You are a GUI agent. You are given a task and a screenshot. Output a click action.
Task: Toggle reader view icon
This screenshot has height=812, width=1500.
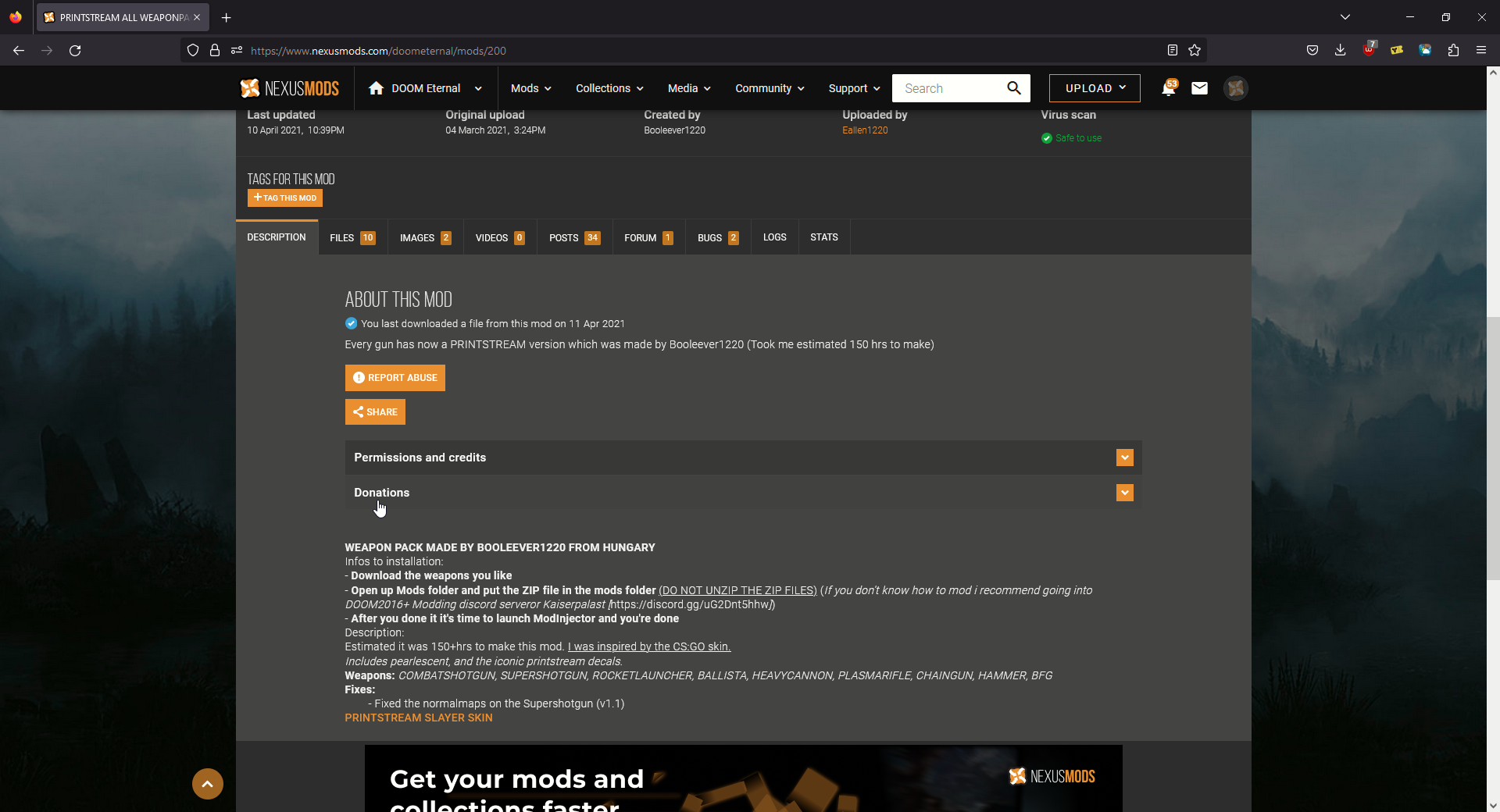pyautogui.click(x=1173, y=51)
